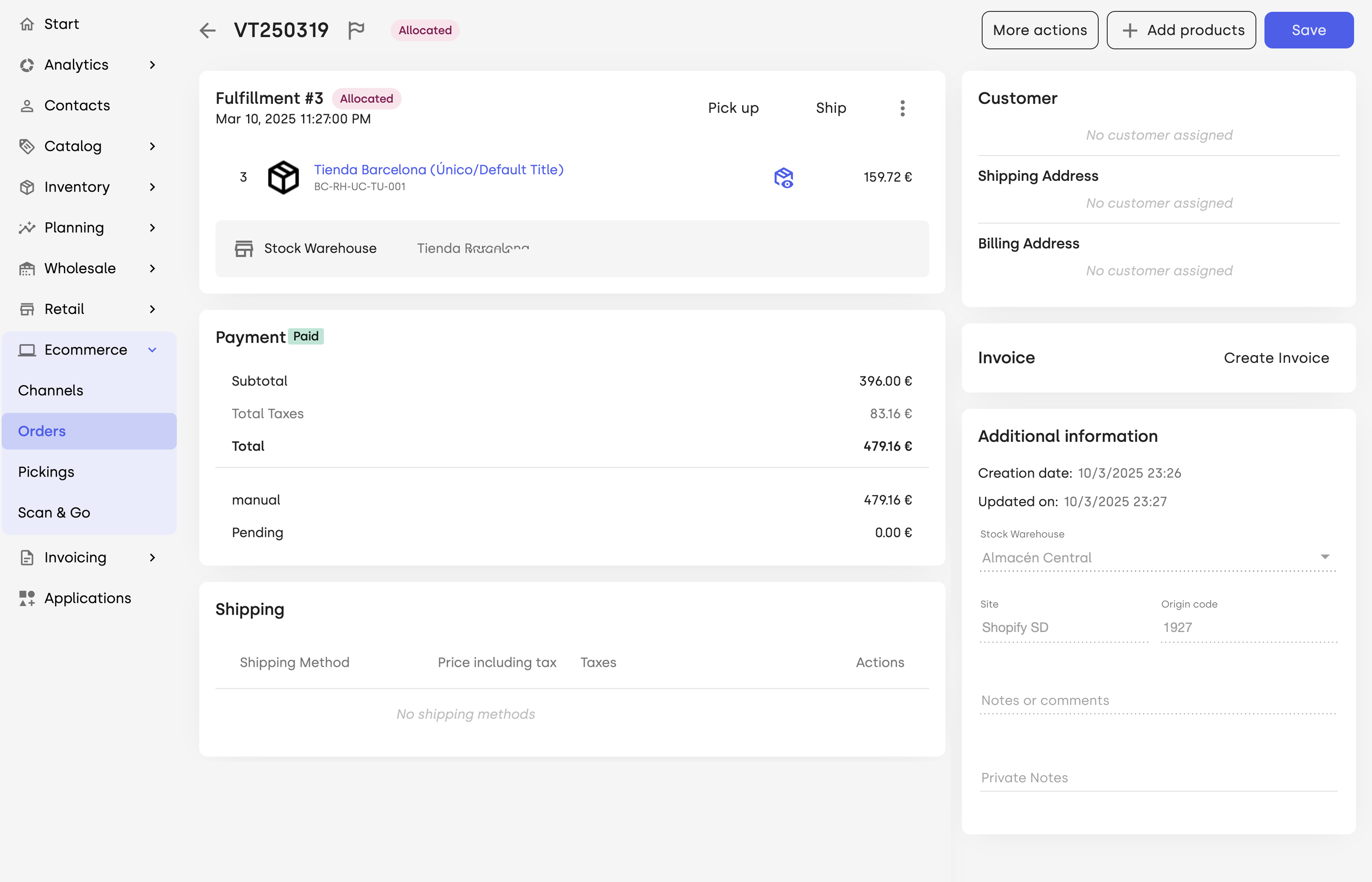The width and height of the screenshot is (1372, 882).
Task: Click the back arrow beside VT250319
Action: pos(207,31)
